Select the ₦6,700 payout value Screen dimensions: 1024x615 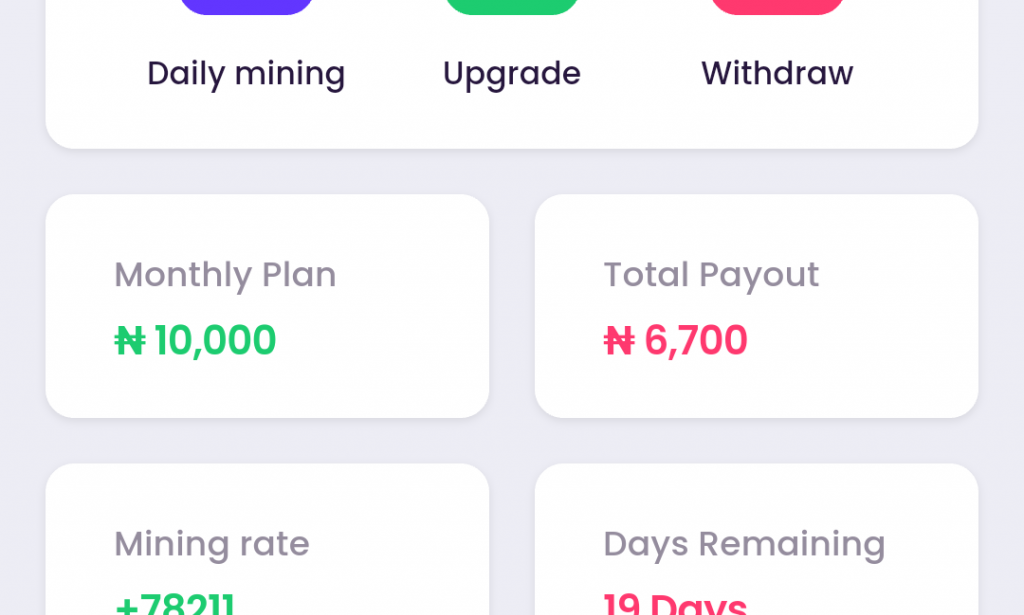pyautogui.click(x=675, y=340)
